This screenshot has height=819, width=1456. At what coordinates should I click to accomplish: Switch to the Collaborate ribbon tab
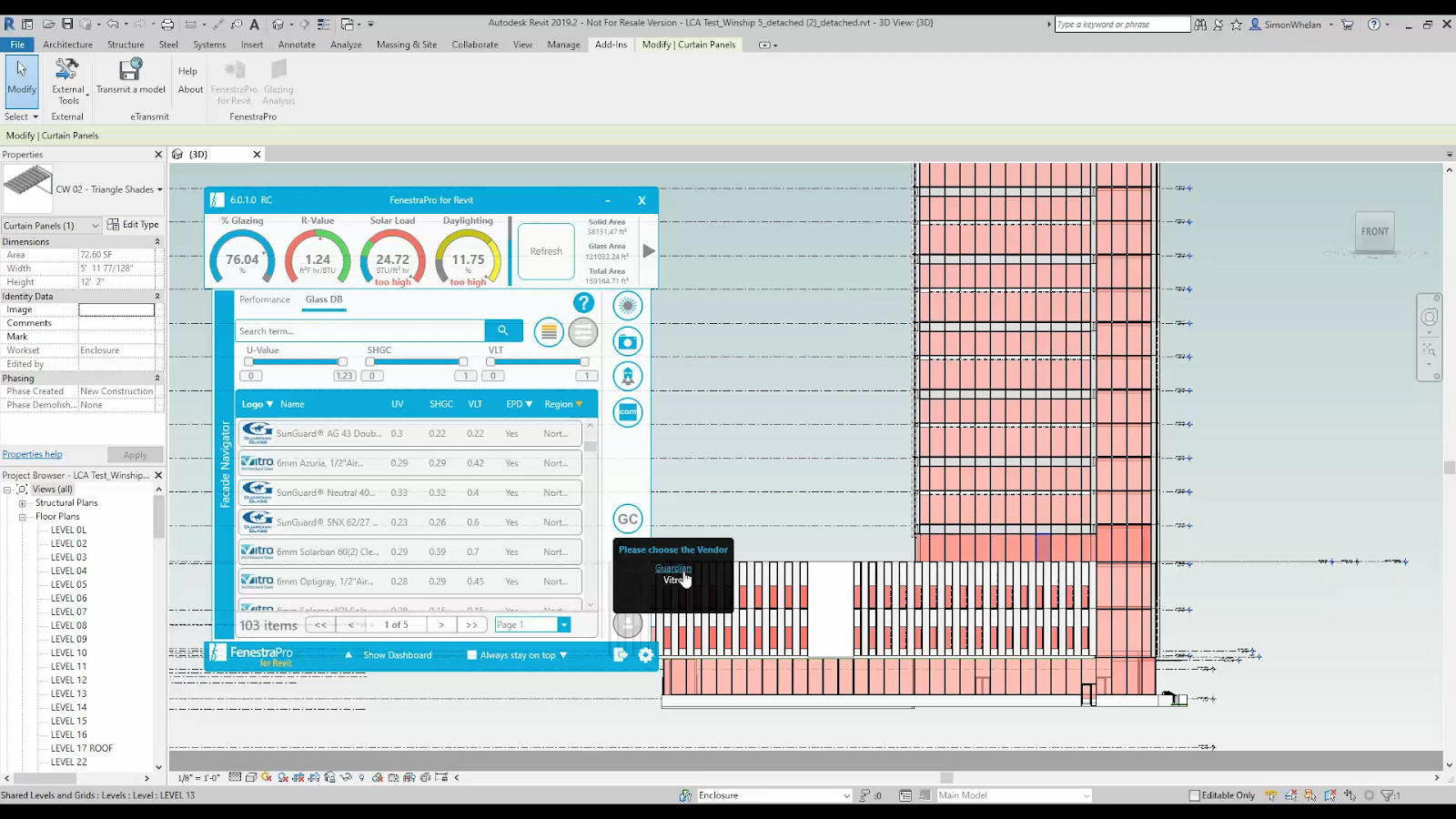[x=475, y=45]
